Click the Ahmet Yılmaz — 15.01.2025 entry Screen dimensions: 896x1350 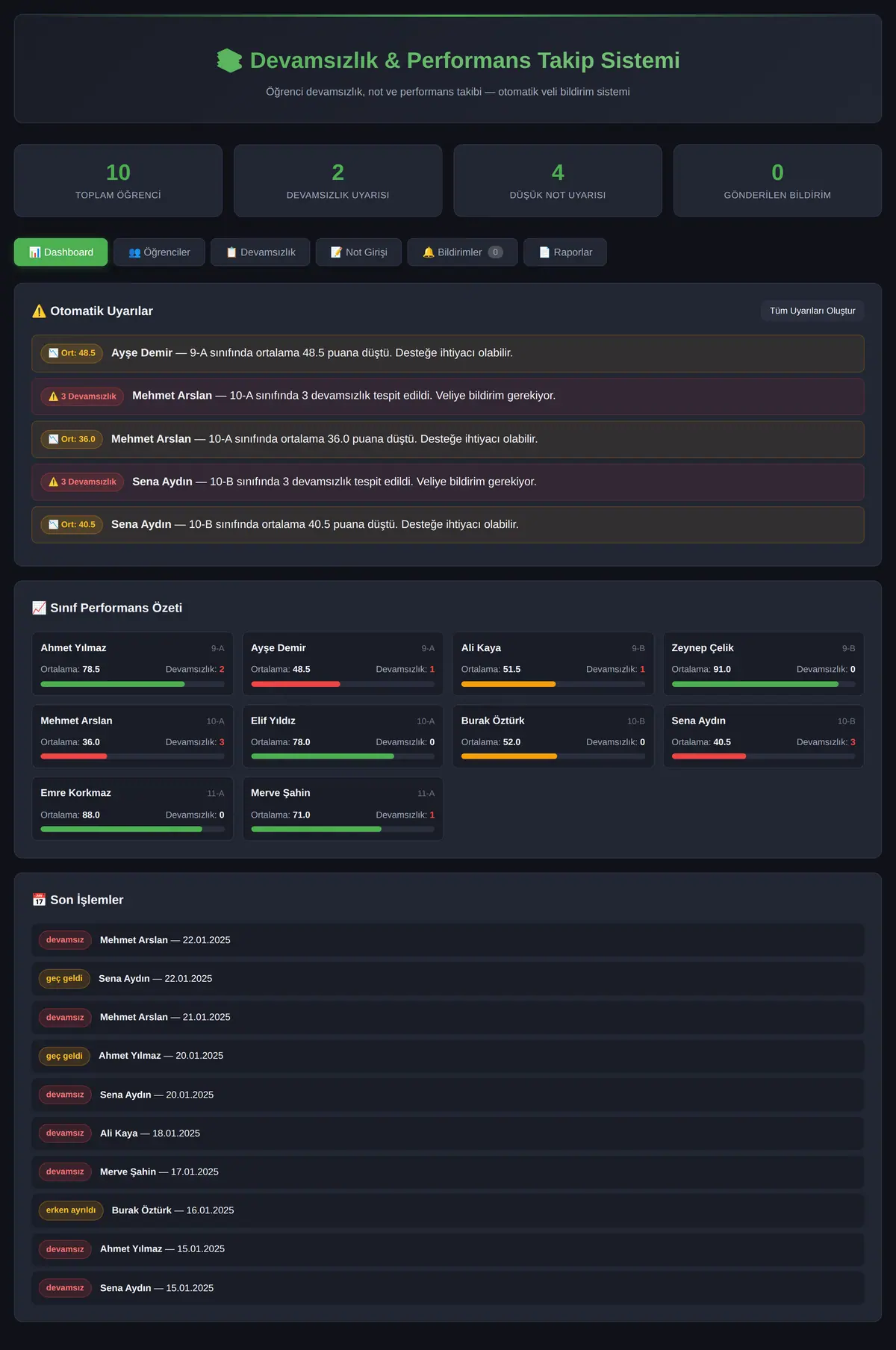coord(448,1249)
